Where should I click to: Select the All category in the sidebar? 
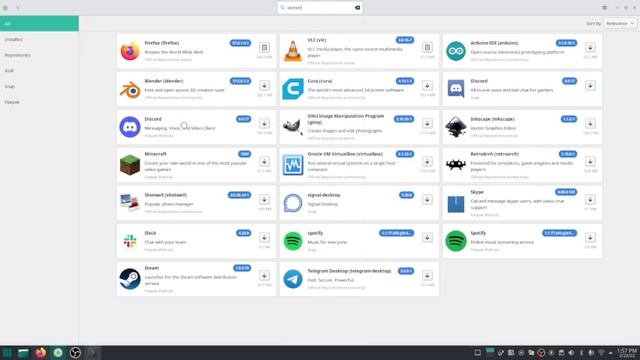(x=39, y=24)
